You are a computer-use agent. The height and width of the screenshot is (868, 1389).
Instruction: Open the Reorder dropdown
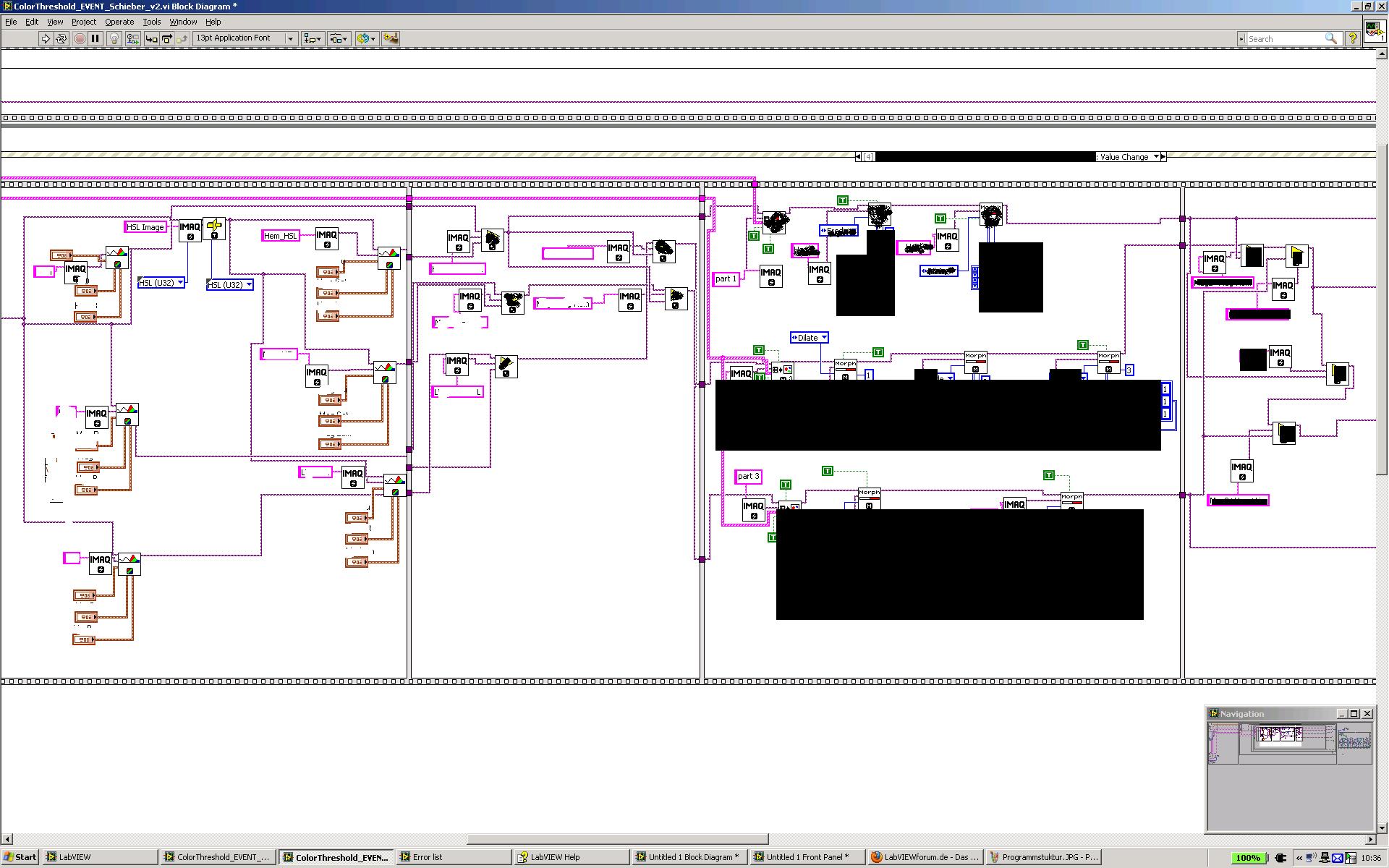tap(366, 38)
